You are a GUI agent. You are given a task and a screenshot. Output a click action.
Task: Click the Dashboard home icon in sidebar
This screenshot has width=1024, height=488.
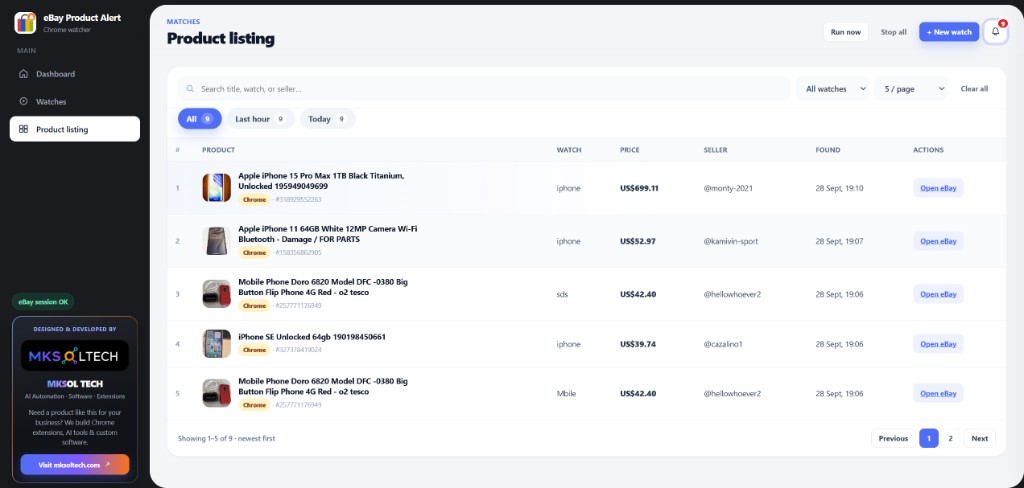(24, 74)
